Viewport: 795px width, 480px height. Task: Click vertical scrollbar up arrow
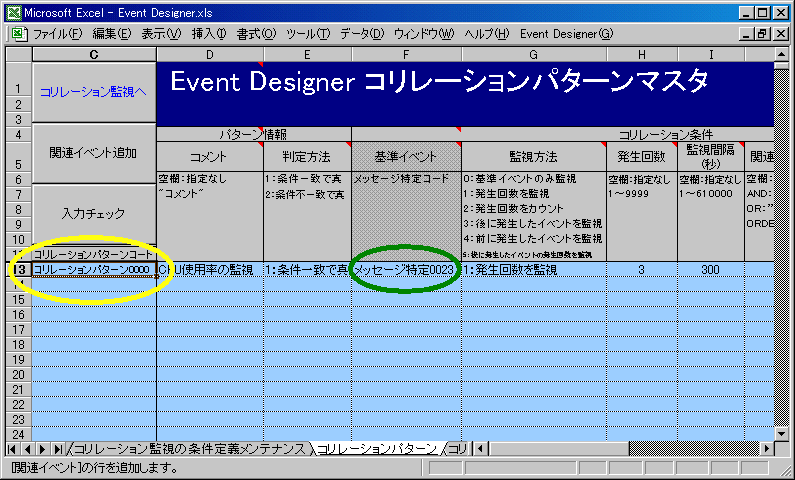[782, 54]
